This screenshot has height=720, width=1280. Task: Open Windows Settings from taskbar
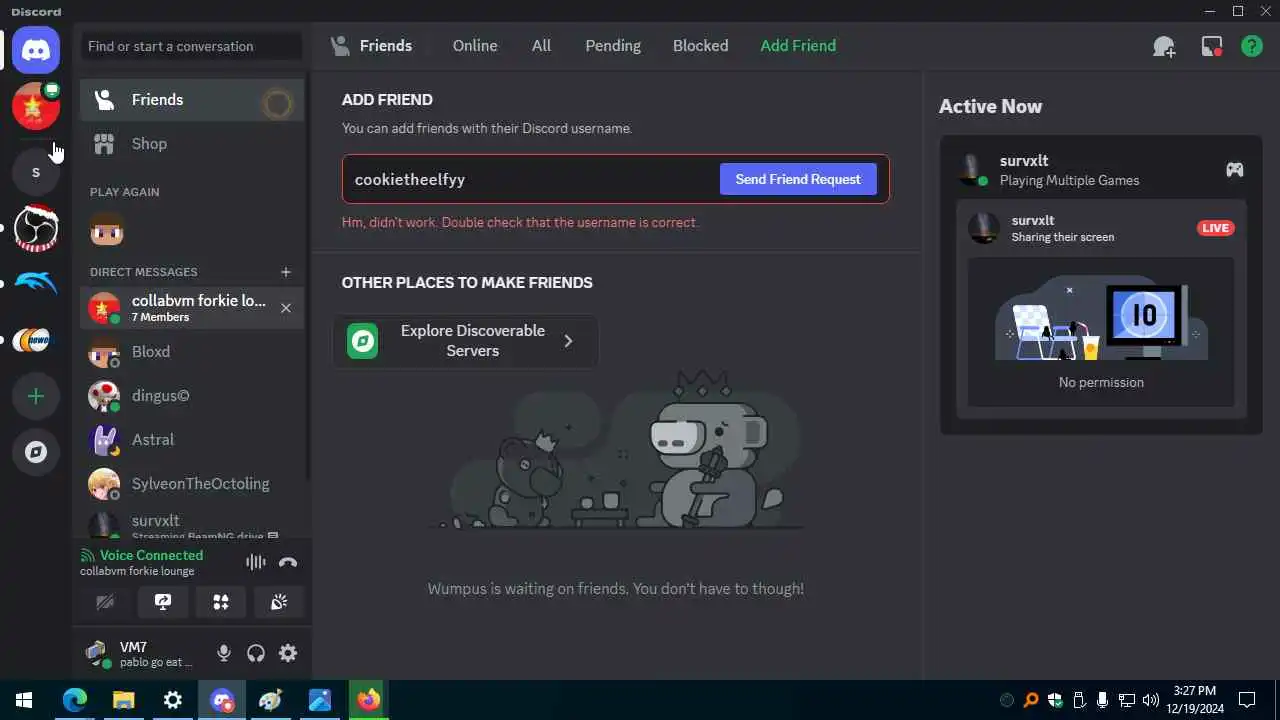[x=172, y=700]
